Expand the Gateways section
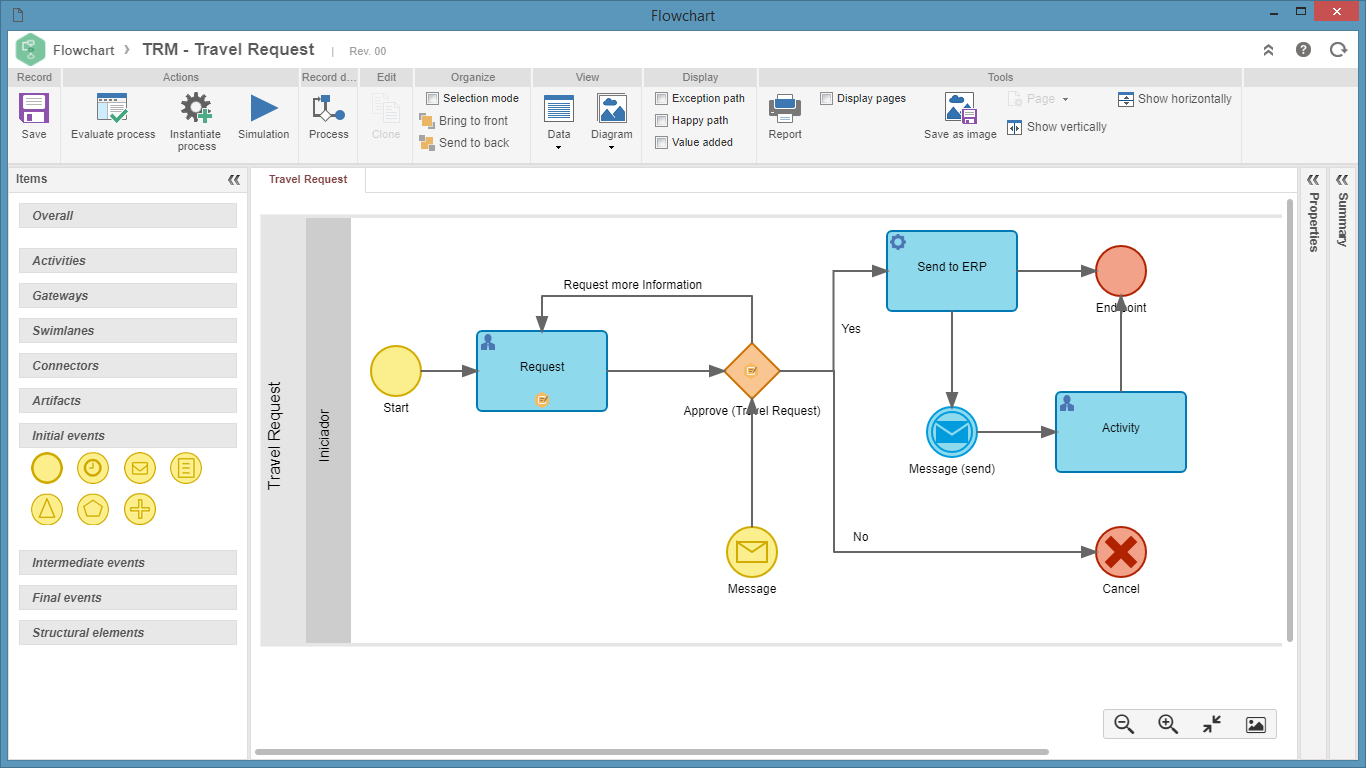 (x=128, y=296)
